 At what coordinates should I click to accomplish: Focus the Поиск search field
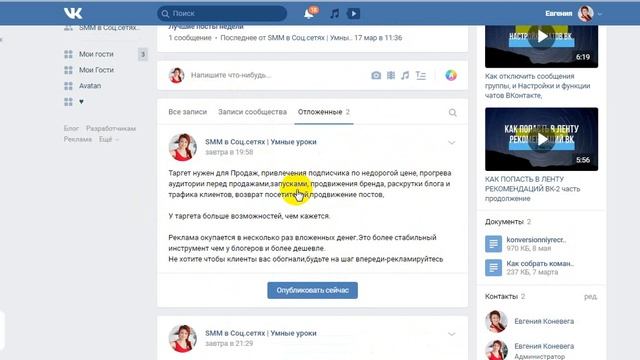222,13
